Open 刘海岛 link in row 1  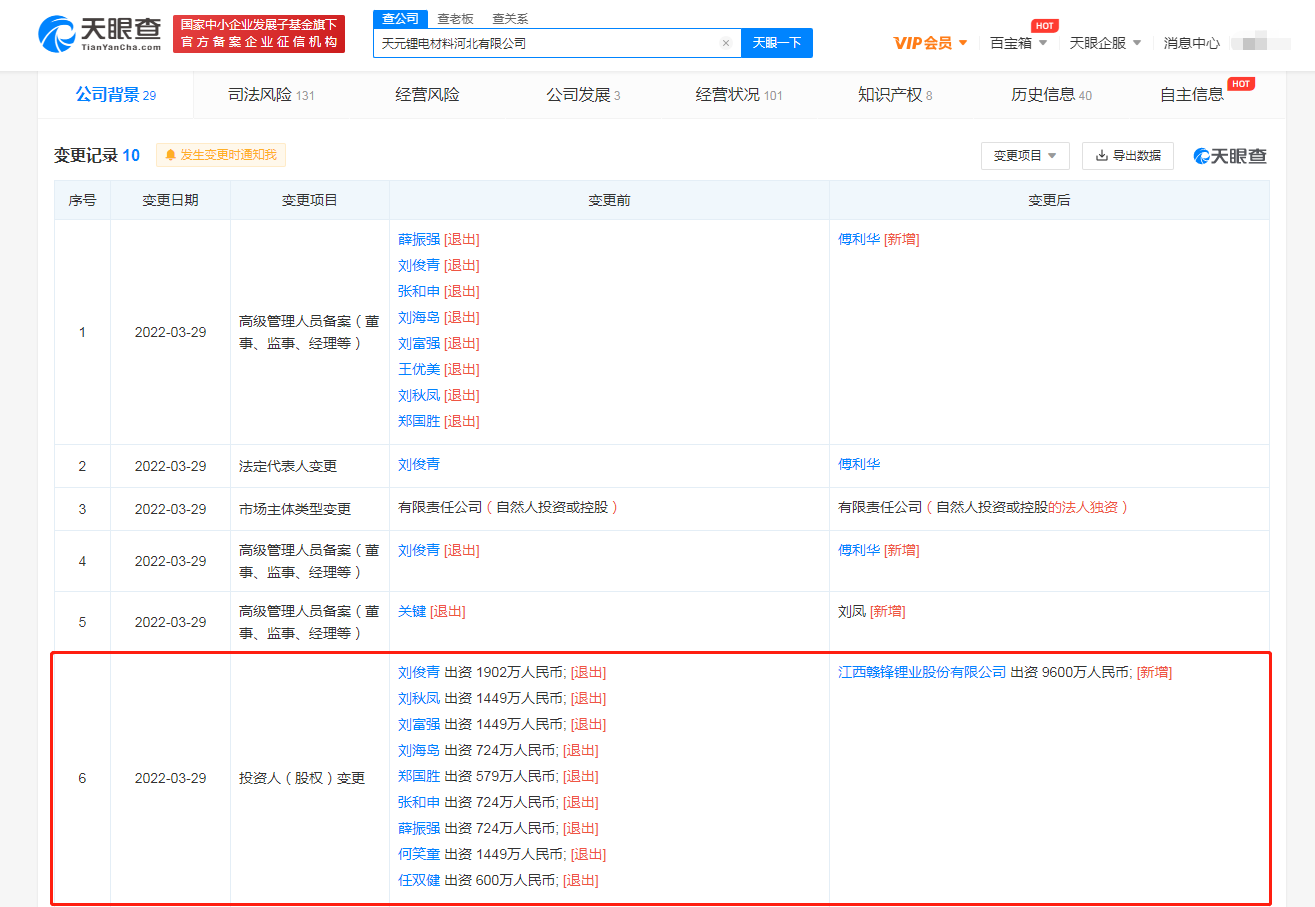coord(419,318)
